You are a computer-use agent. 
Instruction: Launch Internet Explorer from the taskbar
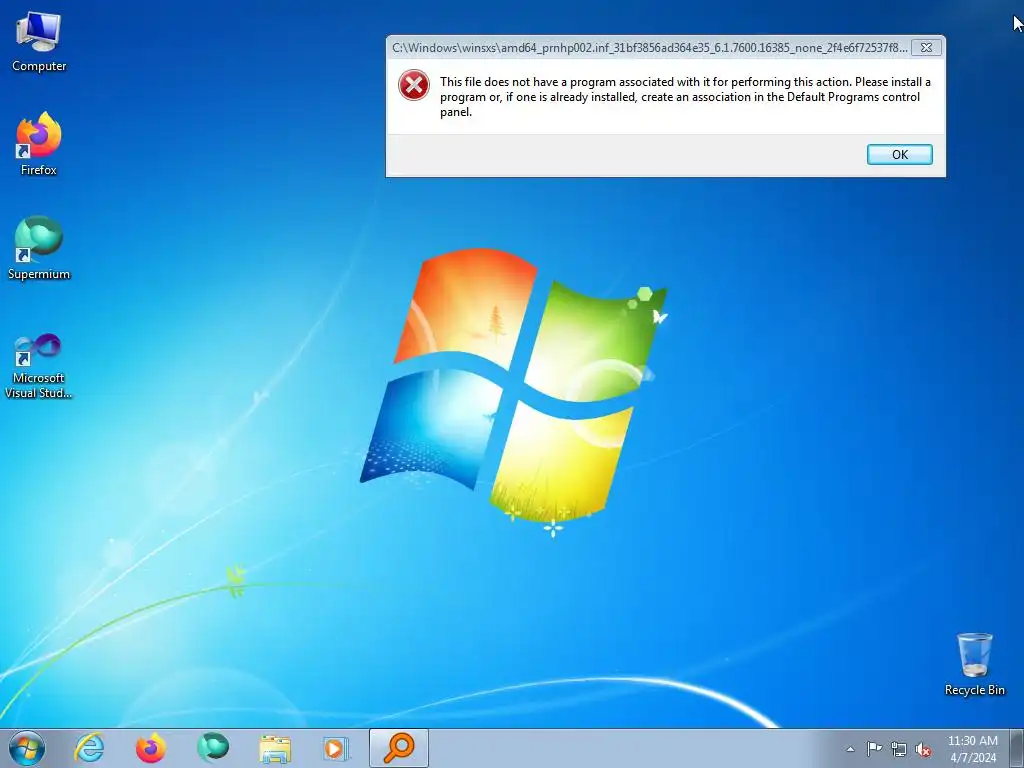pos(89,748)
